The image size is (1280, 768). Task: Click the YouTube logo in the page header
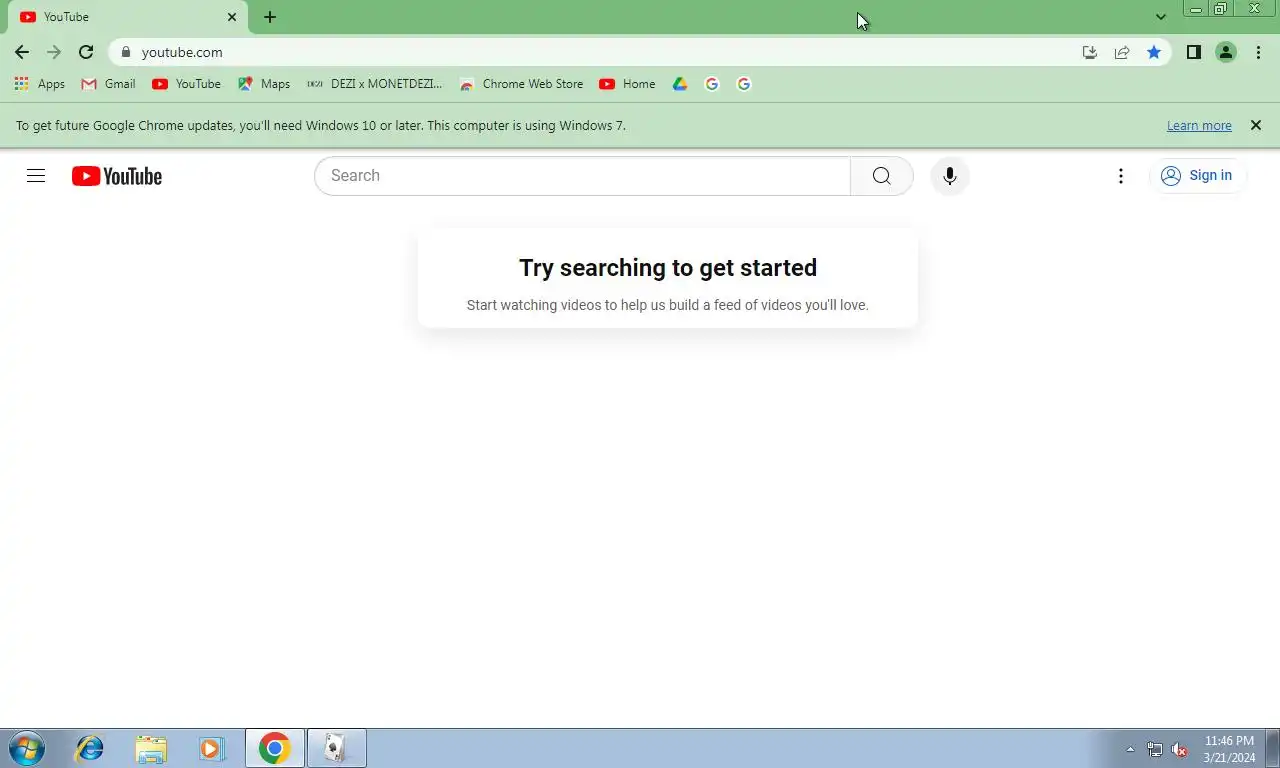click(x=117, y=176)
